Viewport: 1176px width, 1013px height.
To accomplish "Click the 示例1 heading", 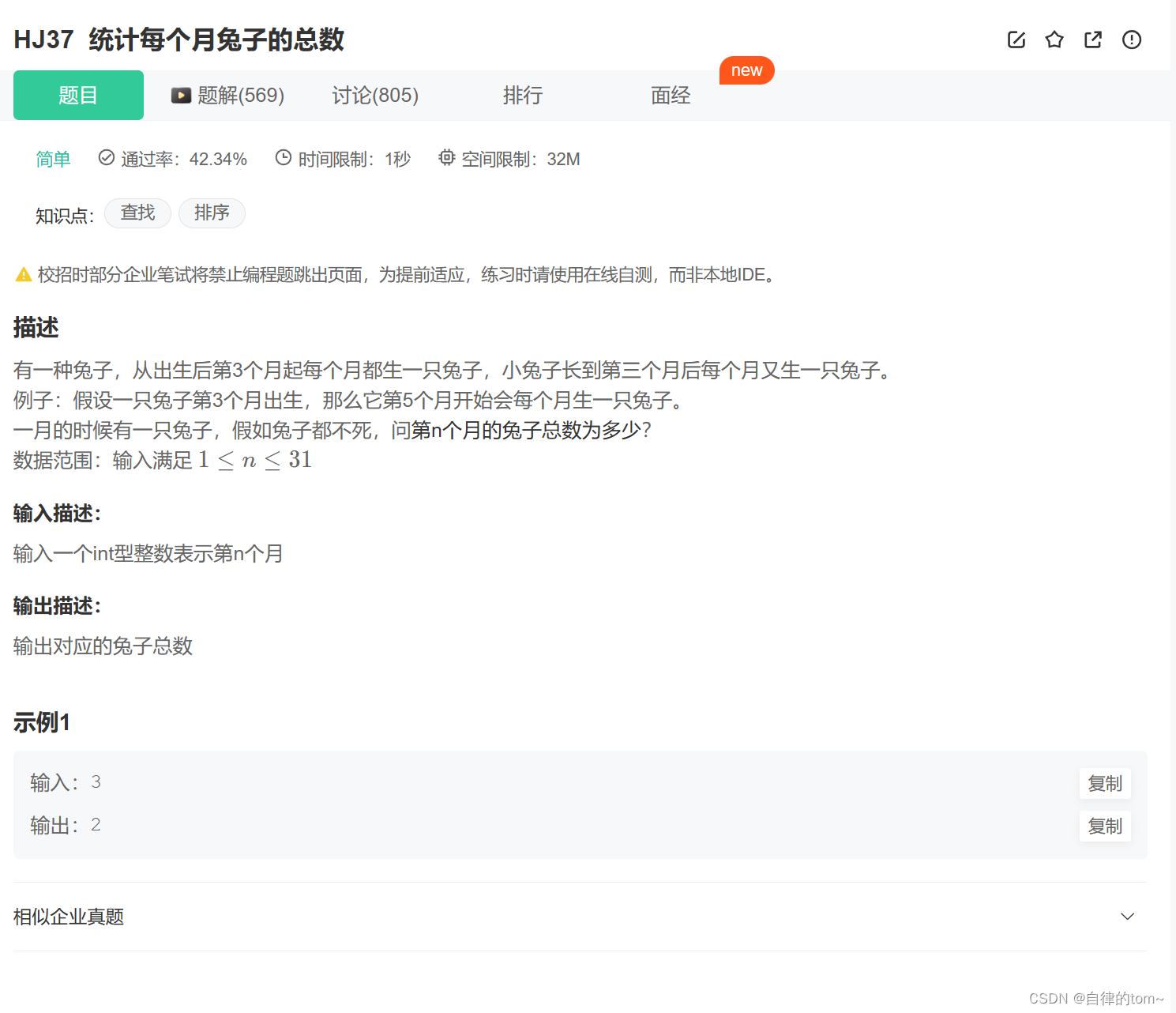I will [x=42, y=722].
